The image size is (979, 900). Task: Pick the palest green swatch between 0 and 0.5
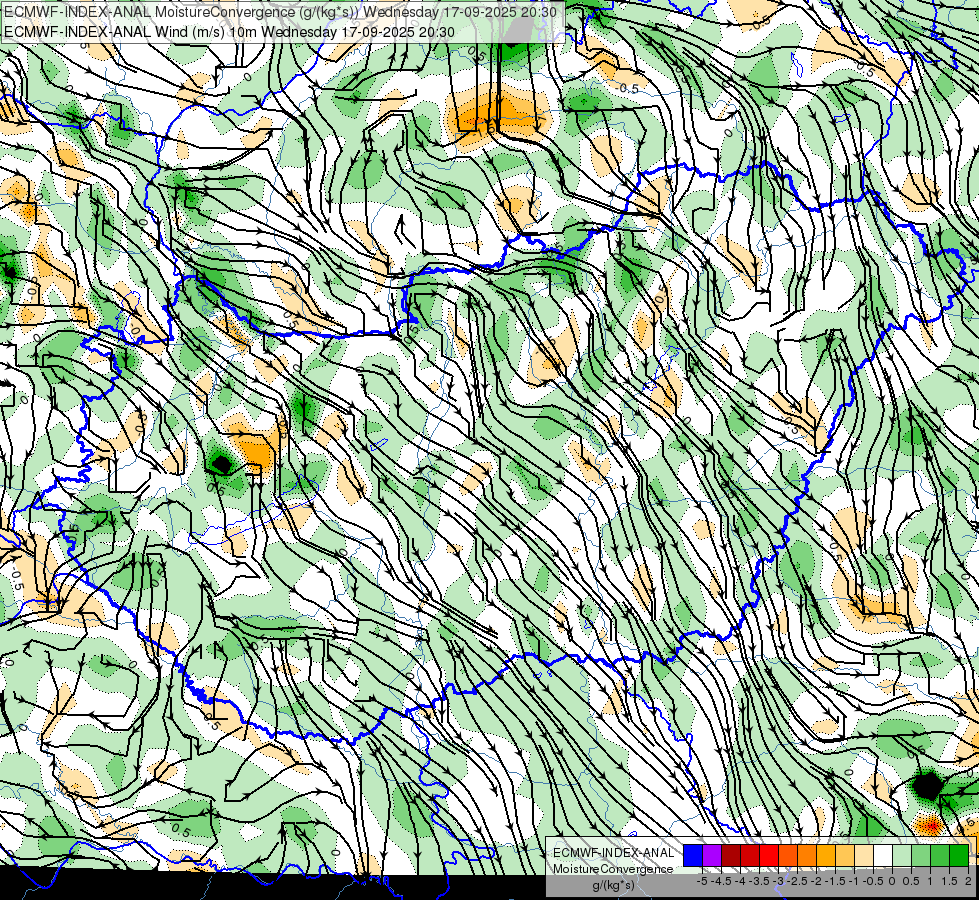click(902, 856)
